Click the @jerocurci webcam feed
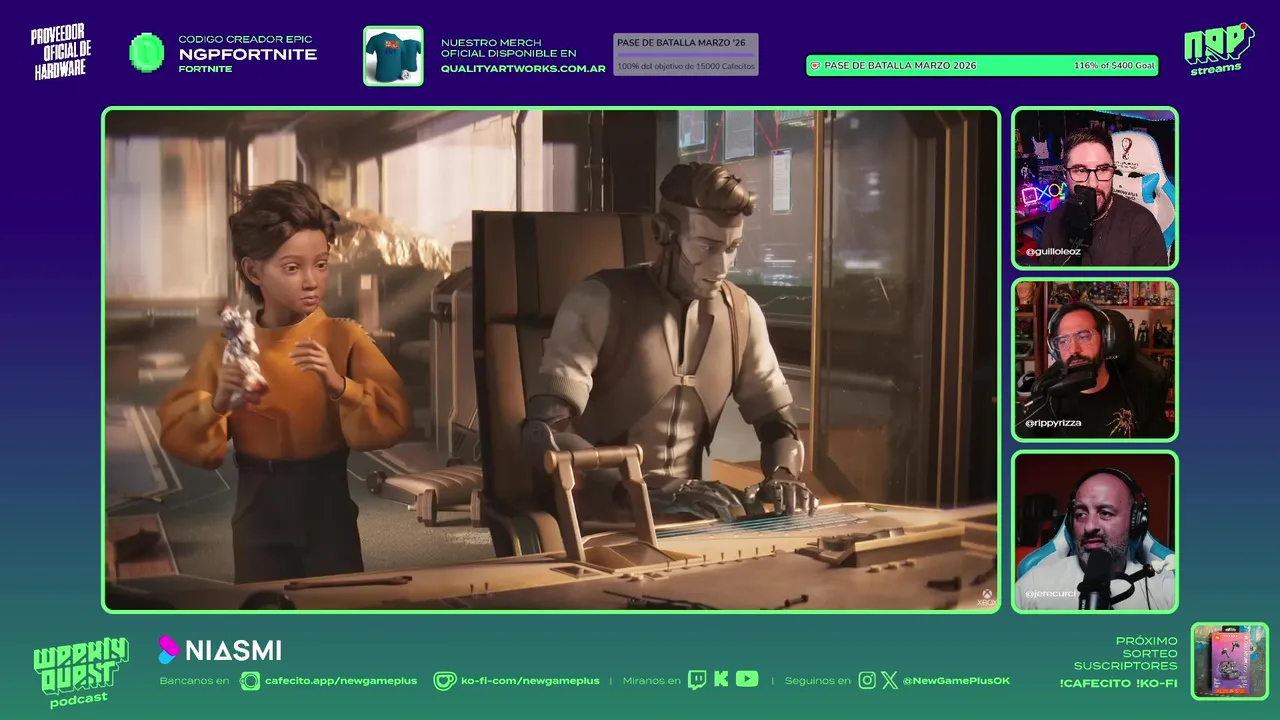This screenshot has height=720, width=1280. click(1095, 531)
